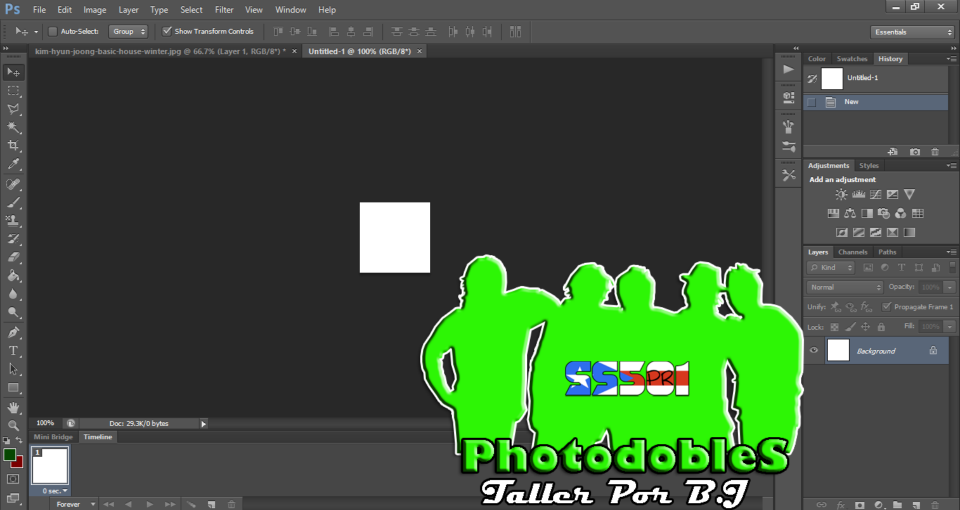Select the Path Selection tool
The width and height of the screenshot is (960, 510).
[13, 369]
